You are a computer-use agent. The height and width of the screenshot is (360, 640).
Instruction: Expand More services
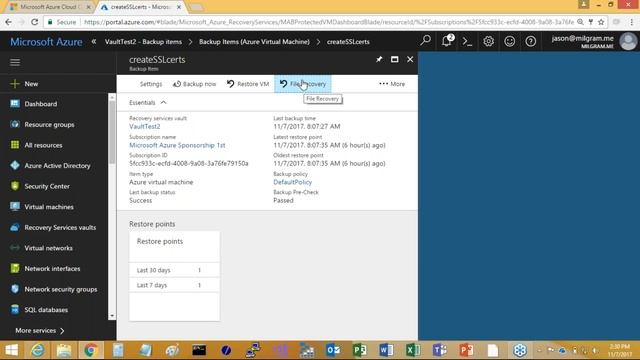40,331
